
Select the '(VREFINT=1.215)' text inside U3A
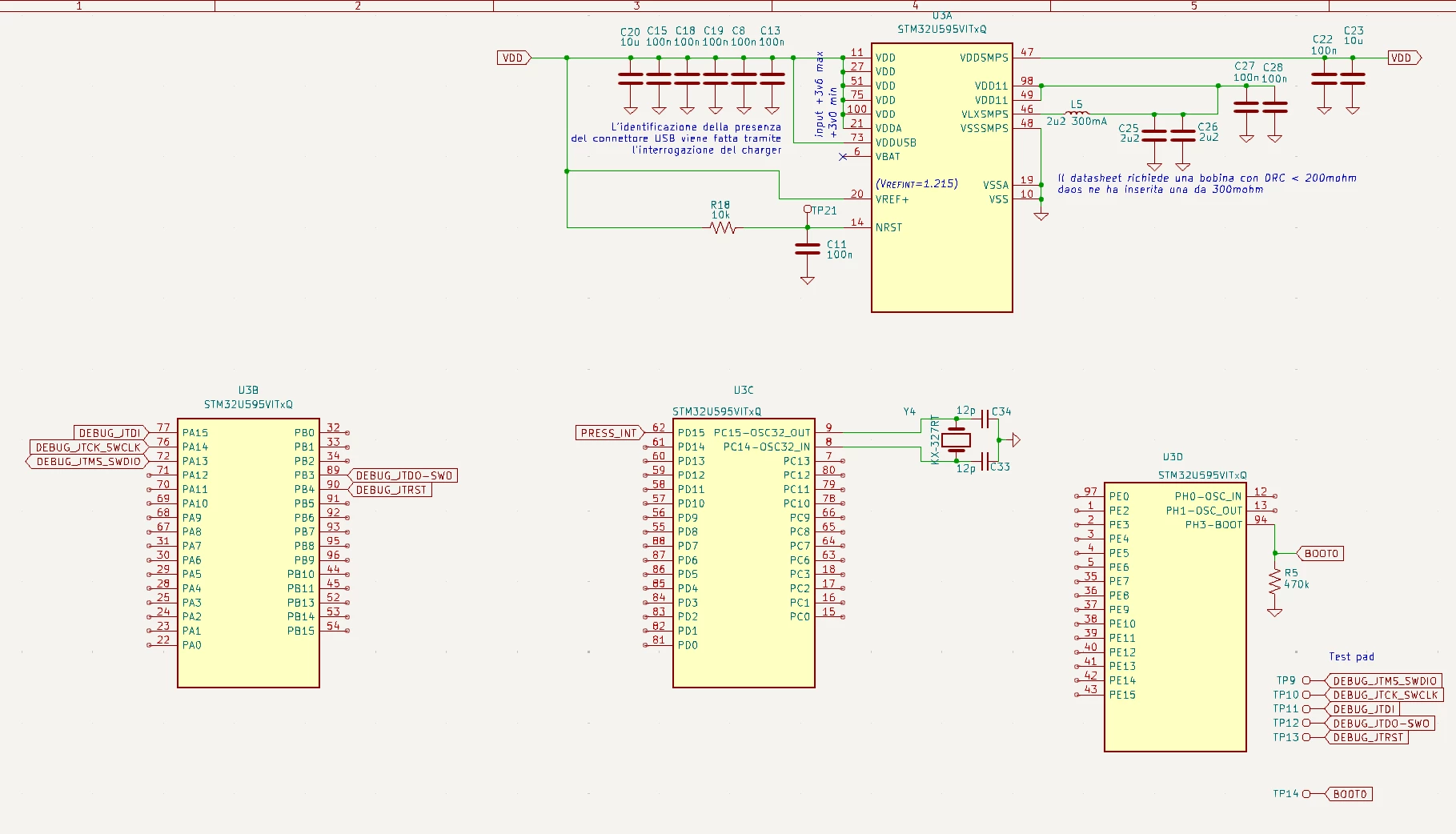pos(917,183)
